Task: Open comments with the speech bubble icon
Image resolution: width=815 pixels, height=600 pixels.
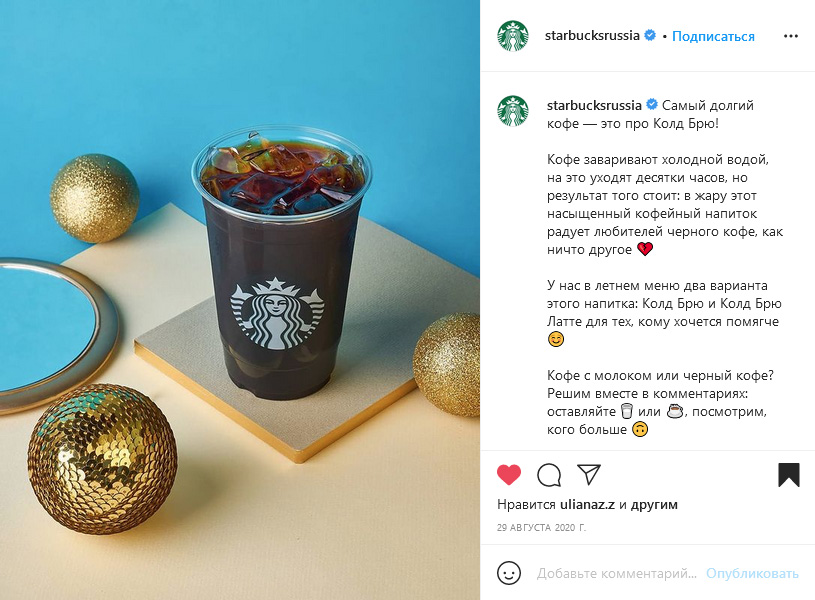Action: click(549, 475)
